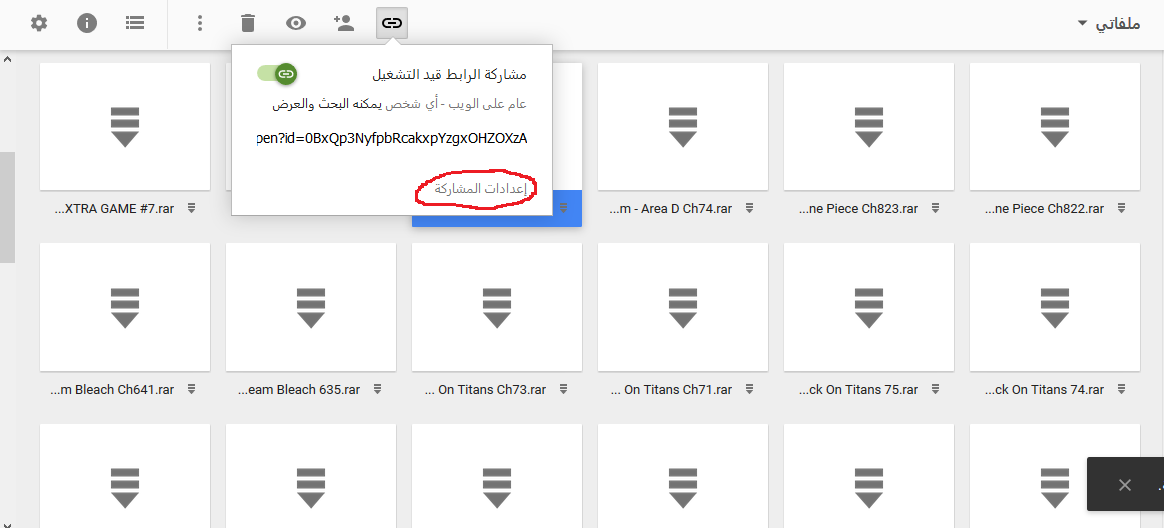Open إعدادات المشاركة sharing settings
This screenshot has height=528, width=1164.
click(476, 188)
